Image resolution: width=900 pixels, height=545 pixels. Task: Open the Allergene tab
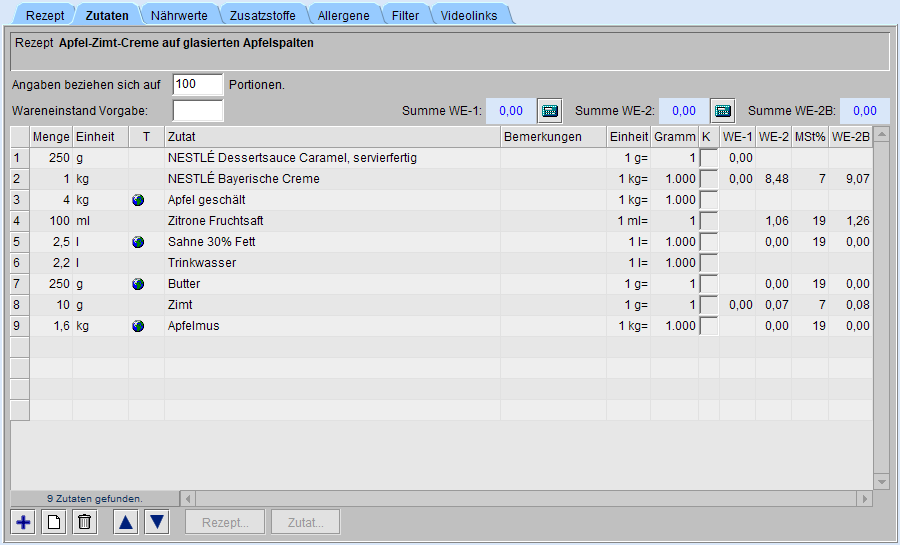tap(343, 15)
